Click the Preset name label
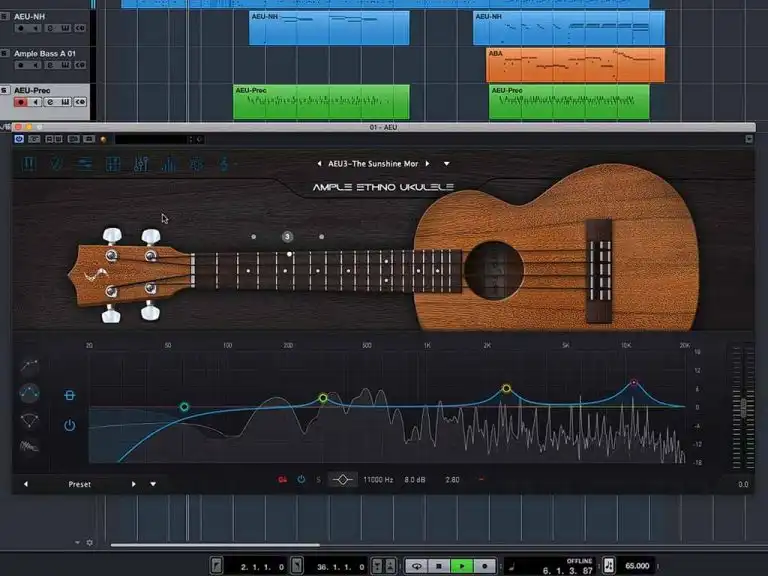768x576 pixels. [x=79, y=484]
